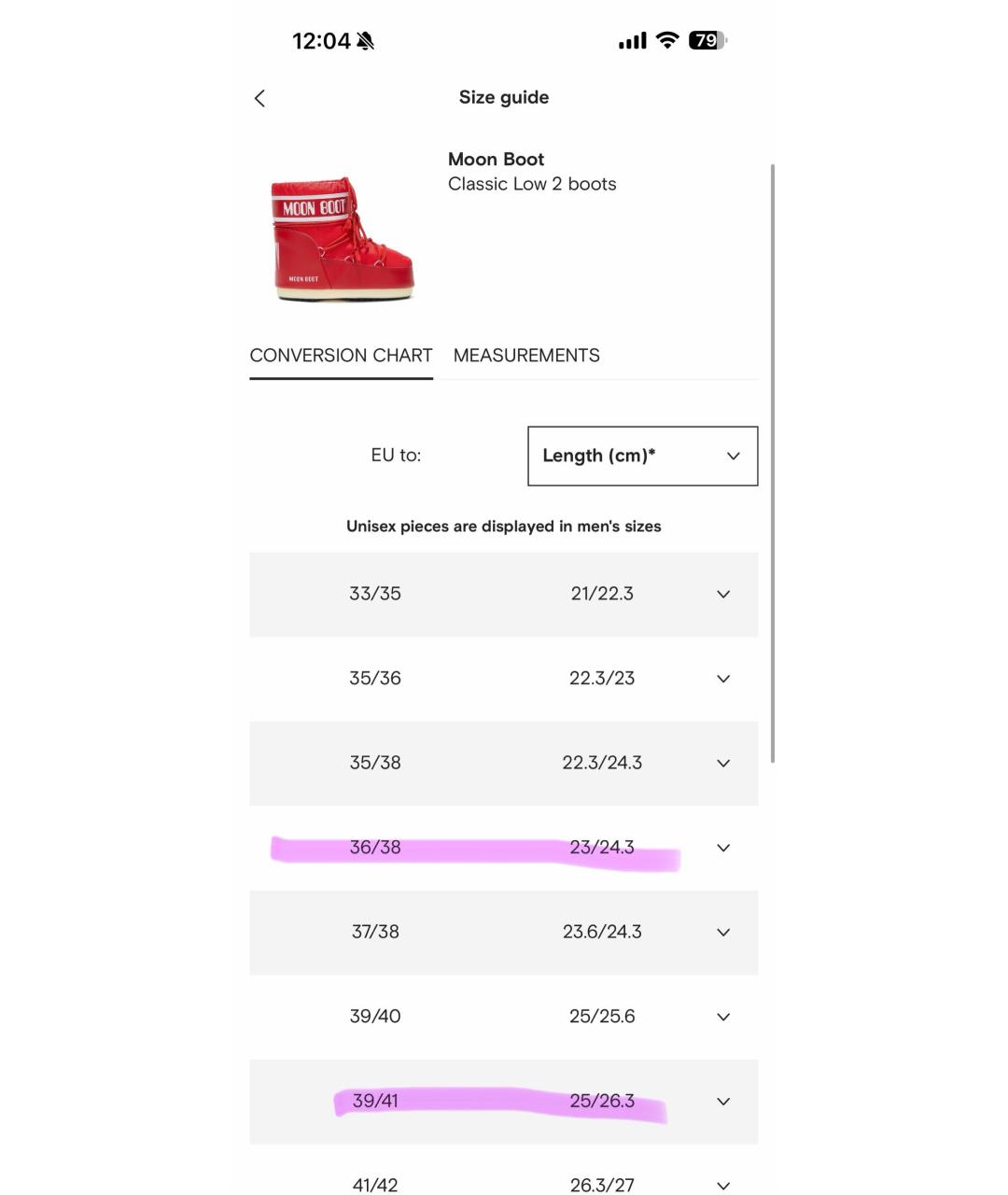
Task: Tap the Wi-Fi status icon
Action: tap(666, 40)
